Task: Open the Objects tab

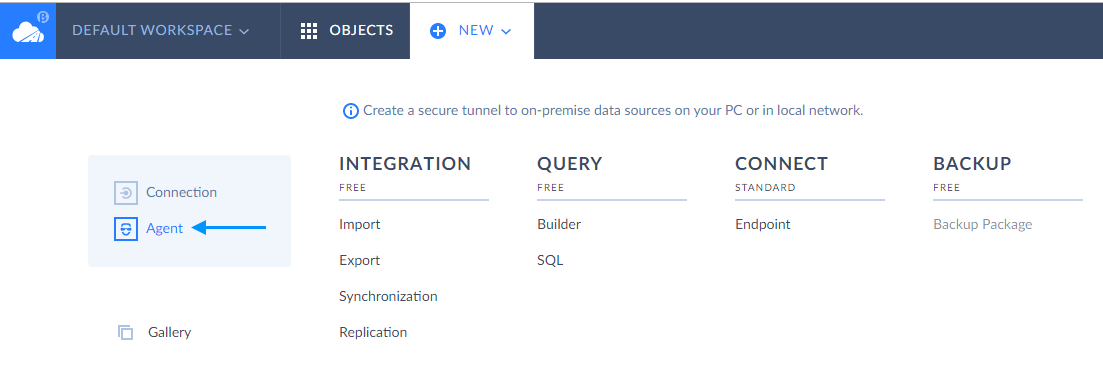Action: pos(345,31)
